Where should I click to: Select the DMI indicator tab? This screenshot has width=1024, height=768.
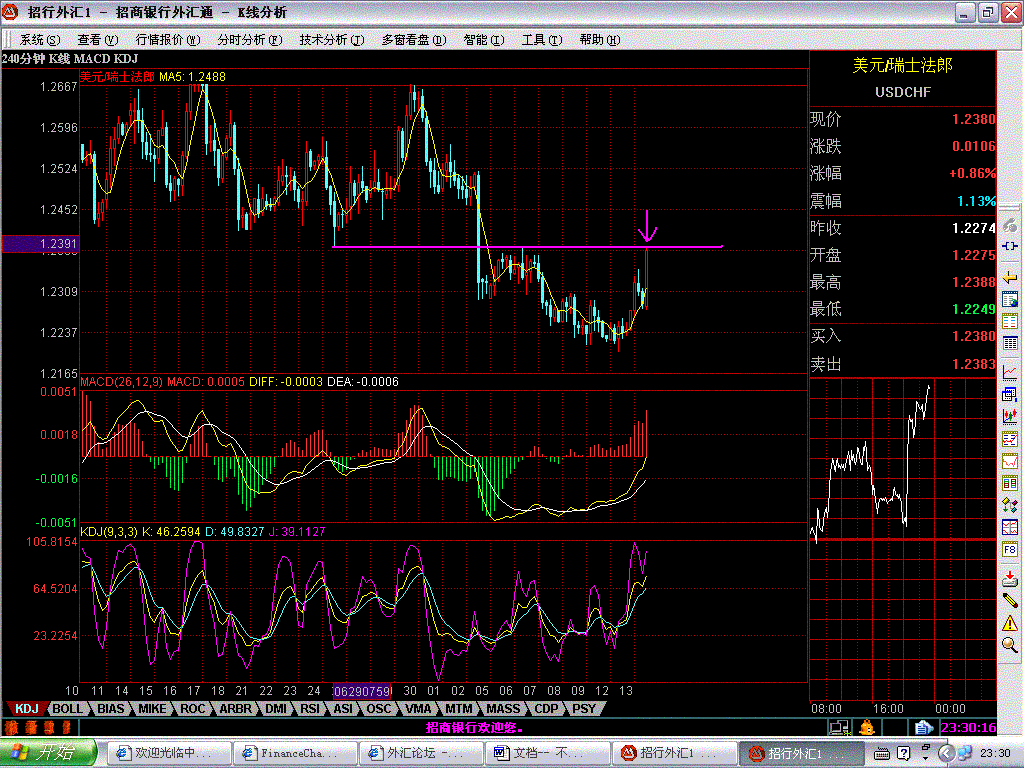click(274, 708)
